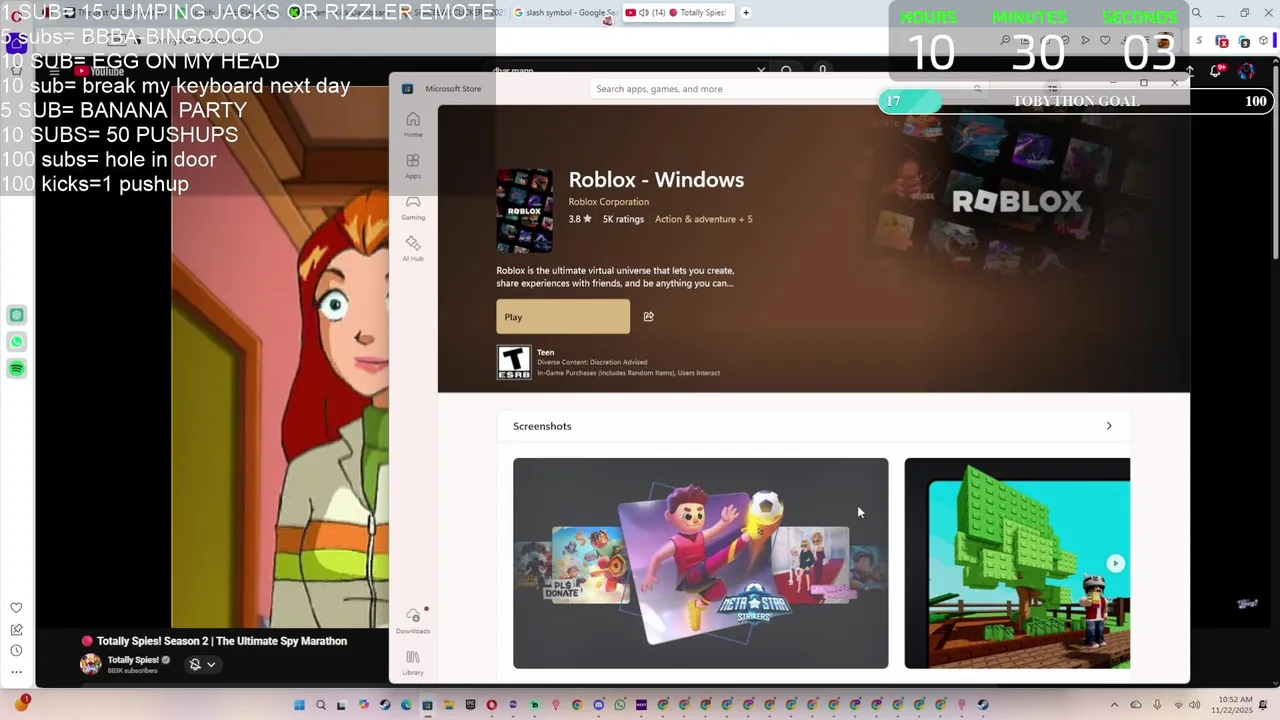Open the 5K ratings link
Screen dimensions: 1280x720
[623, 219]
